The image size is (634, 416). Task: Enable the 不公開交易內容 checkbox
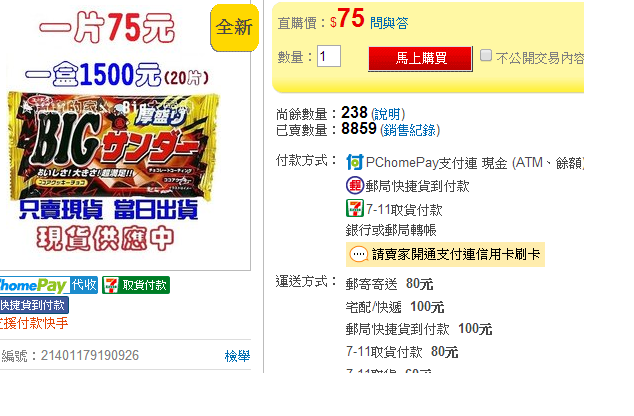pyautogui.click(x=486, y=55)
